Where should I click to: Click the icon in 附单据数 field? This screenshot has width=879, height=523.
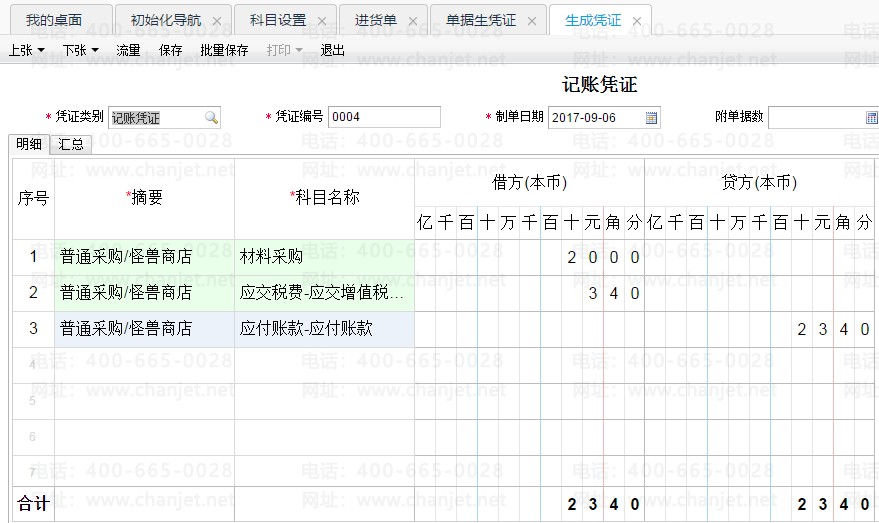871,118
